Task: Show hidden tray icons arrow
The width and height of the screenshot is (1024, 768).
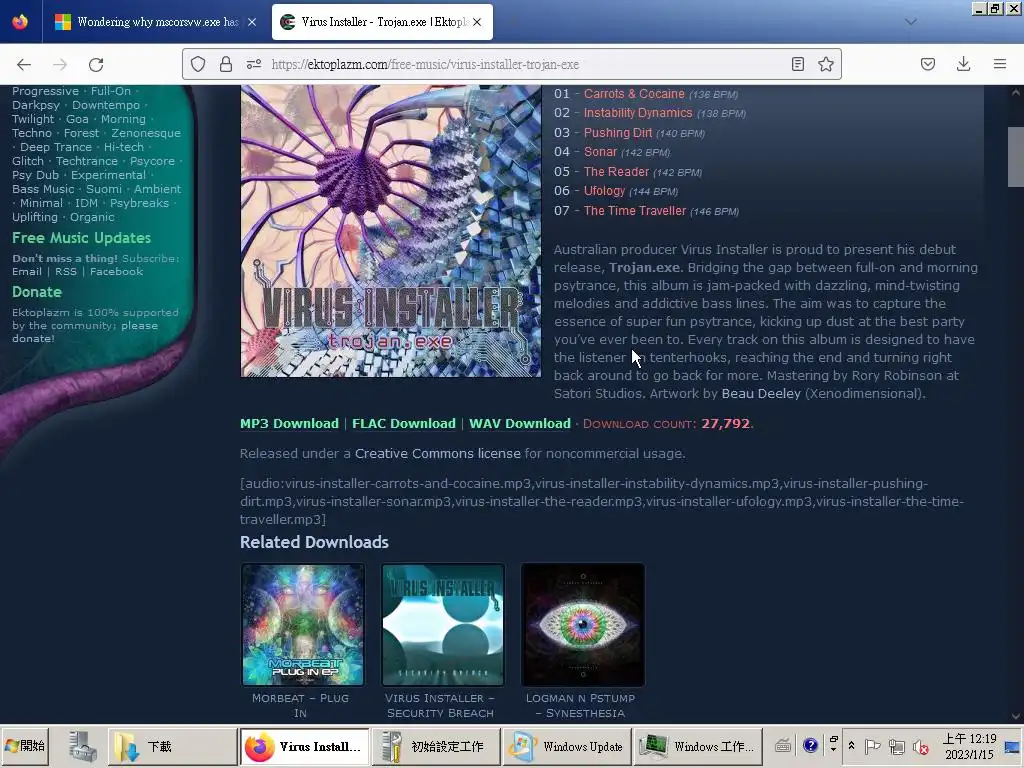Action: click(x=851, y=745)
